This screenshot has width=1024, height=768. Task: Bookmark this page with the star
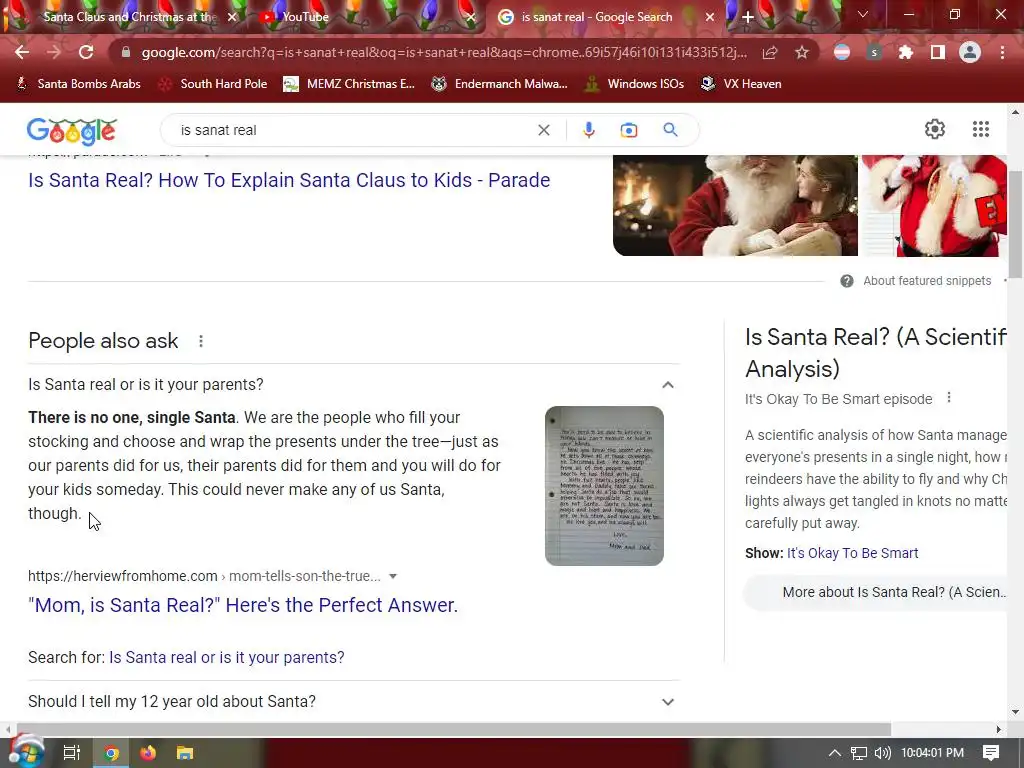pyautogui.click(x=802, y=52)
